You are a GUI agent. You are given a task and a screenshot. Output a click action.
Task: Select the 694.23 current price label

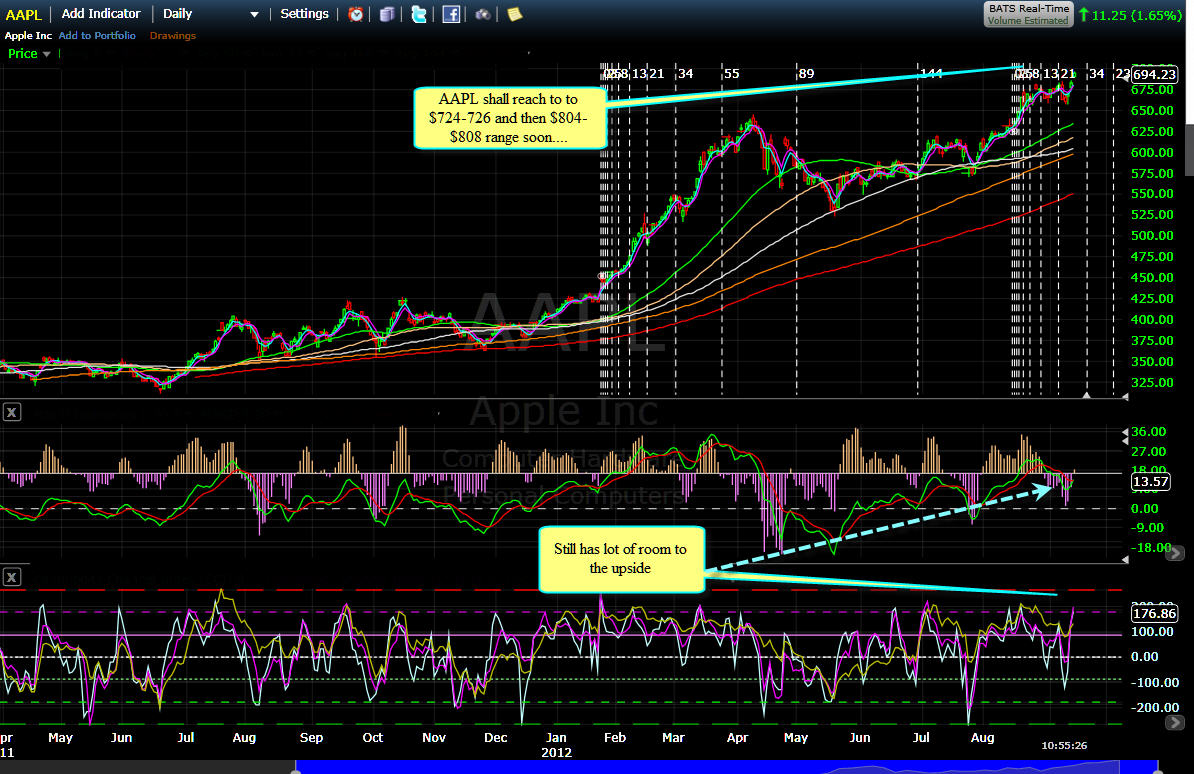pyautogui.click(x=1154, y=74)
